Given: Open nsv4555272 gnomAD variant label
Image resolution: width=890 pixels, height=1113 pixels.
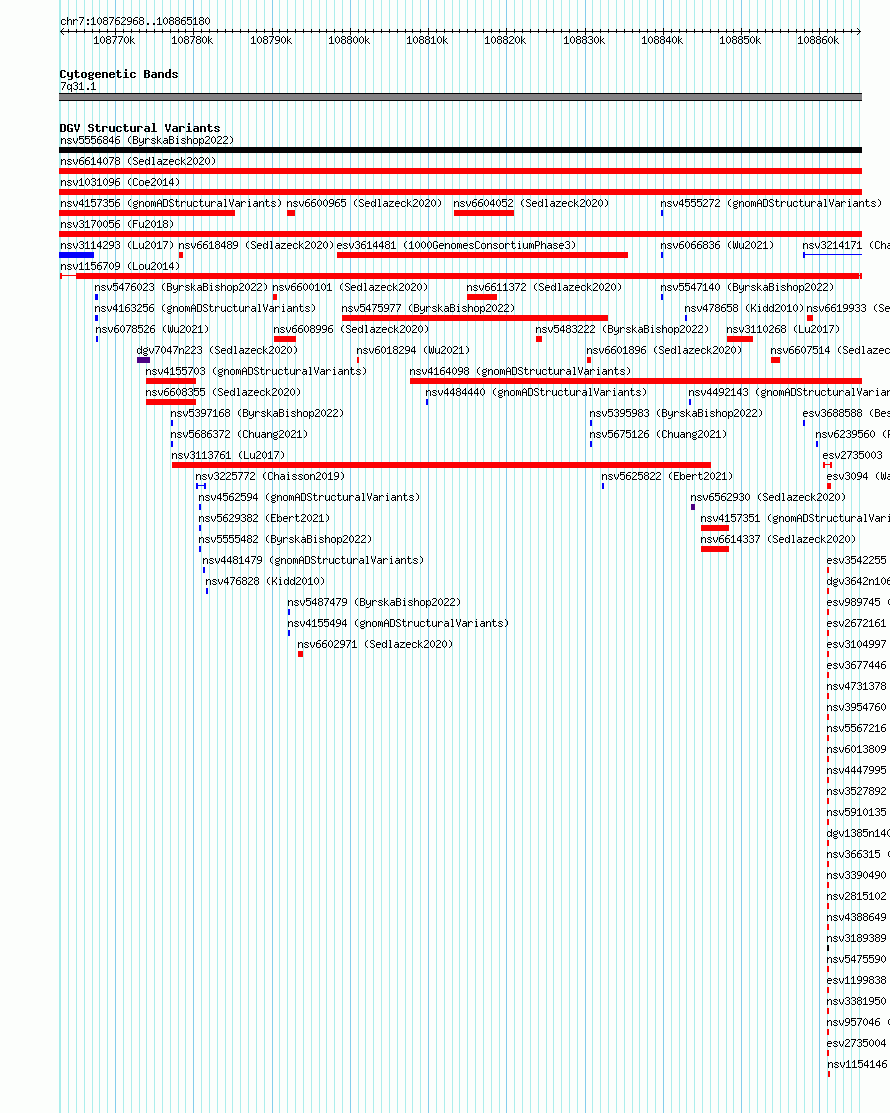Looking at the screenshot, I should (771, 203).
